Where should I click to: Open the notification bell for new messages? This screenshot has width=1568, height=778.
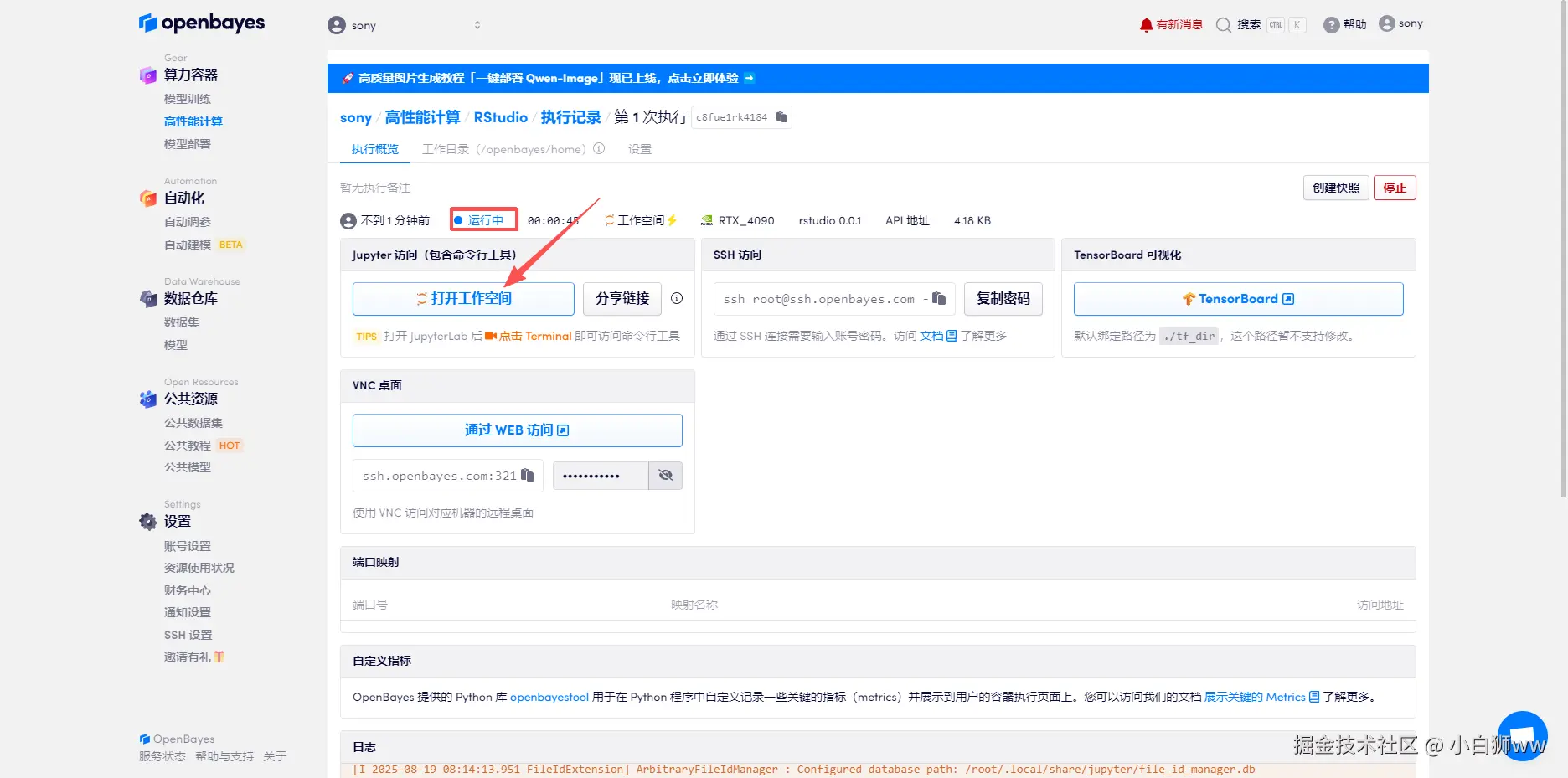pyautogui.click(x=1146, y=25)
